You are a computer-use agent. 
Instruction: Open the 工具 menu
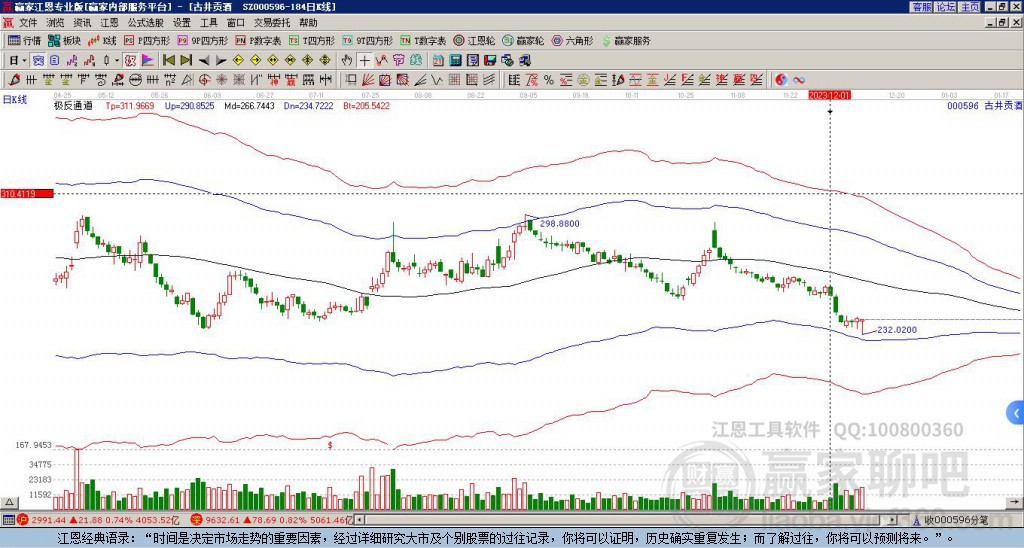click(208, 23)
